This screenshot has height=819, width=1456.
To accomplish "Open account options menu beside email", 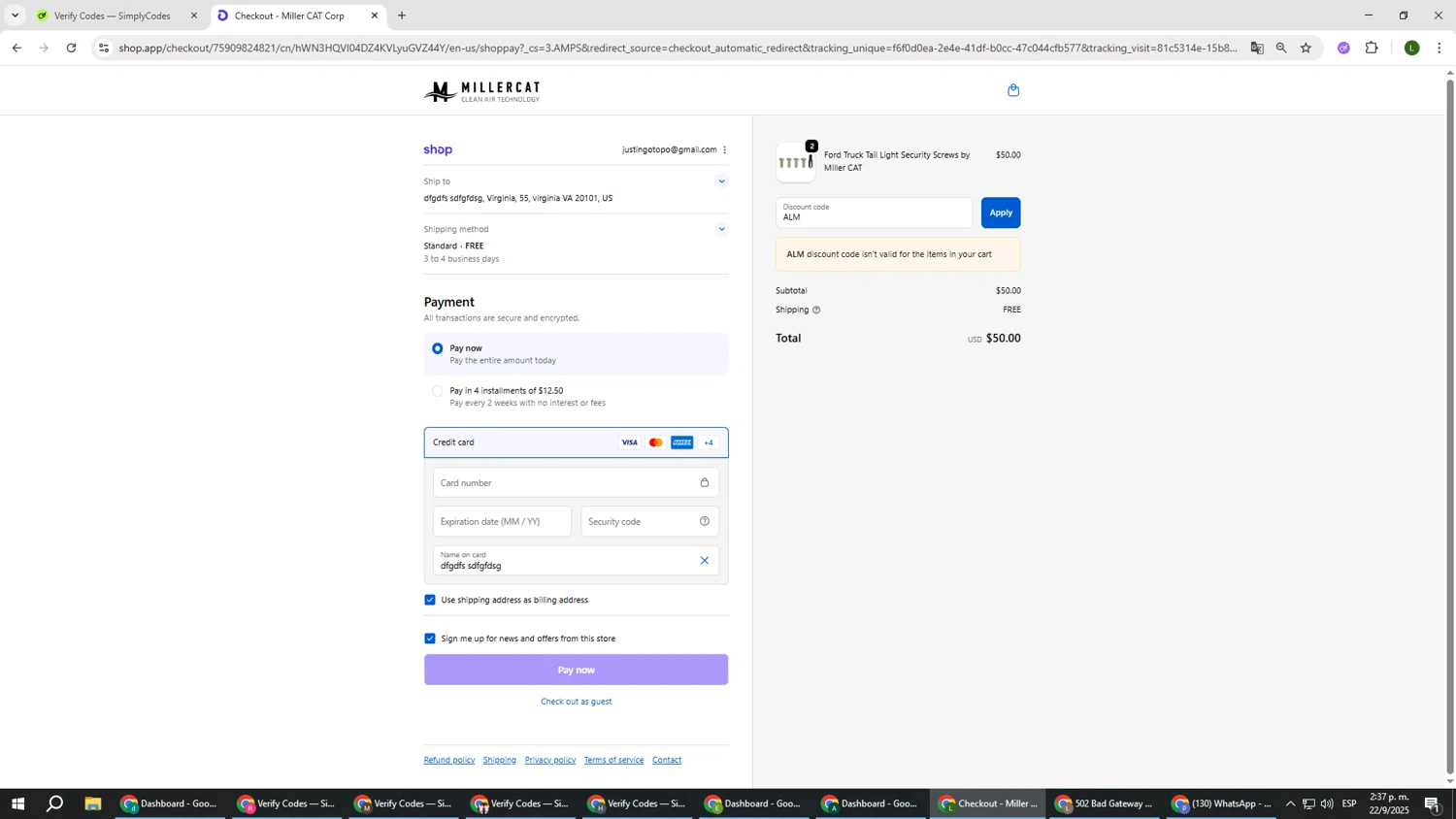I will pyautogui.click(x=724, y=149).
